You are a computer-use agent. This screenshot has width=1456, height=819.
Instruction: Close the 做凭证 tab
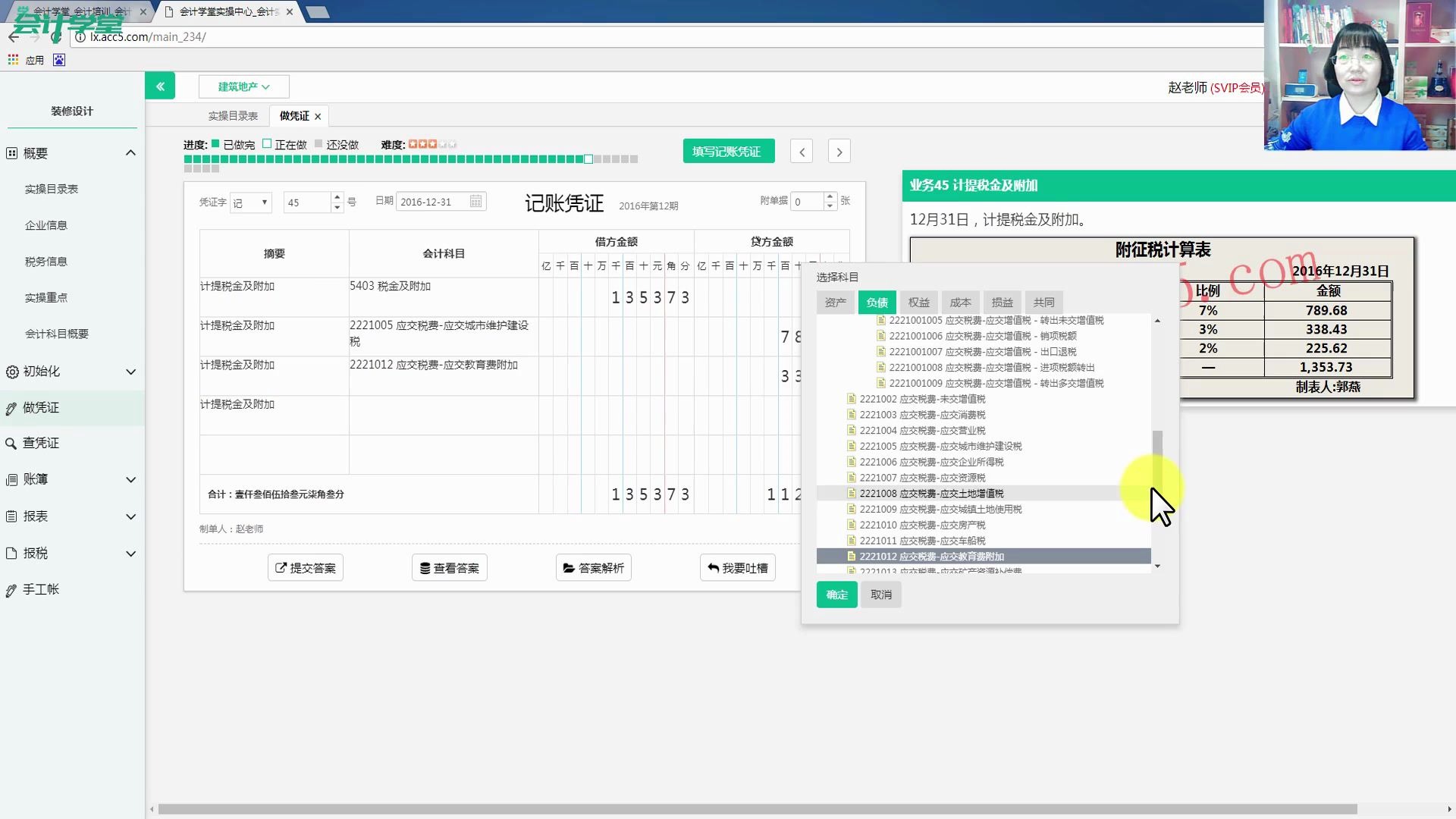point(318,117)
